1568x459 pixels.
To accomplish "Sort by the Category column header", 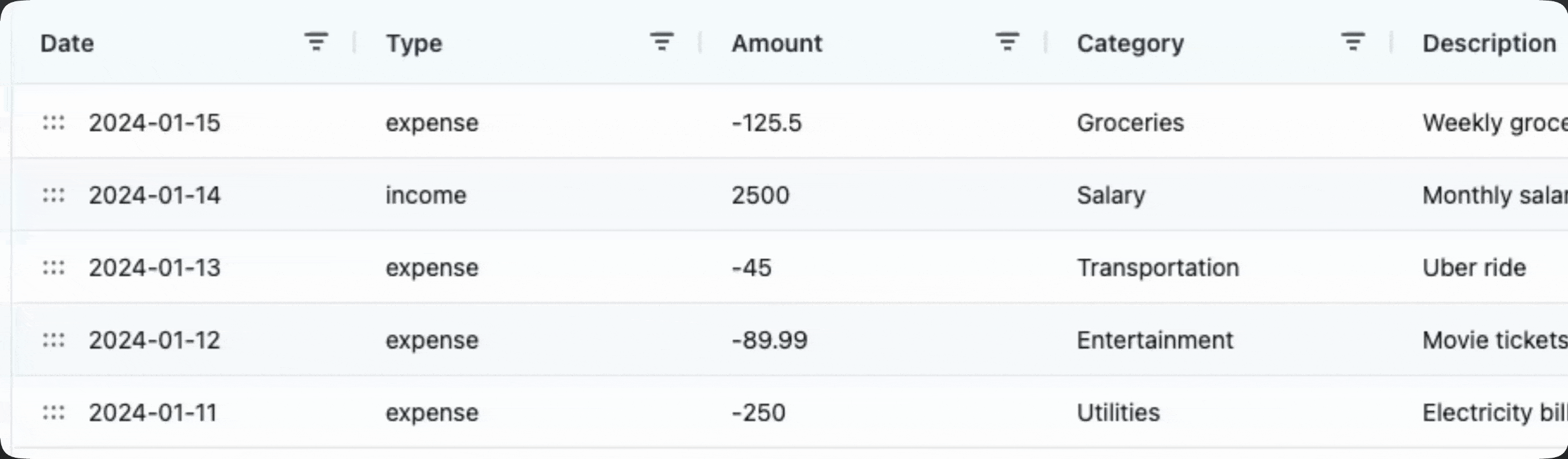I will (1130, 43).
